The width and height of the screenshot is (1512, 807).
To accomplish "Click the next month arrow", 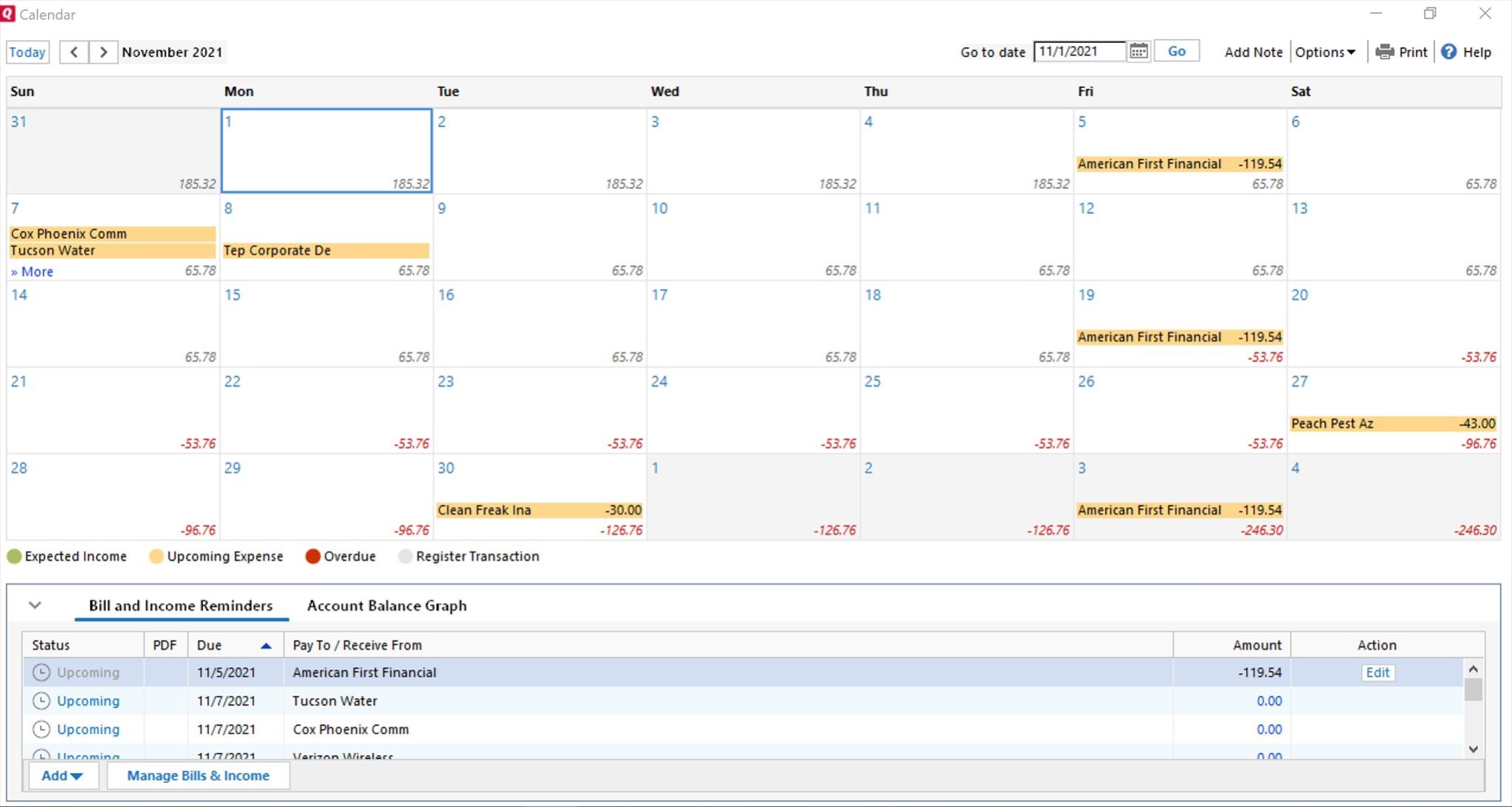I will coord(103,52).
